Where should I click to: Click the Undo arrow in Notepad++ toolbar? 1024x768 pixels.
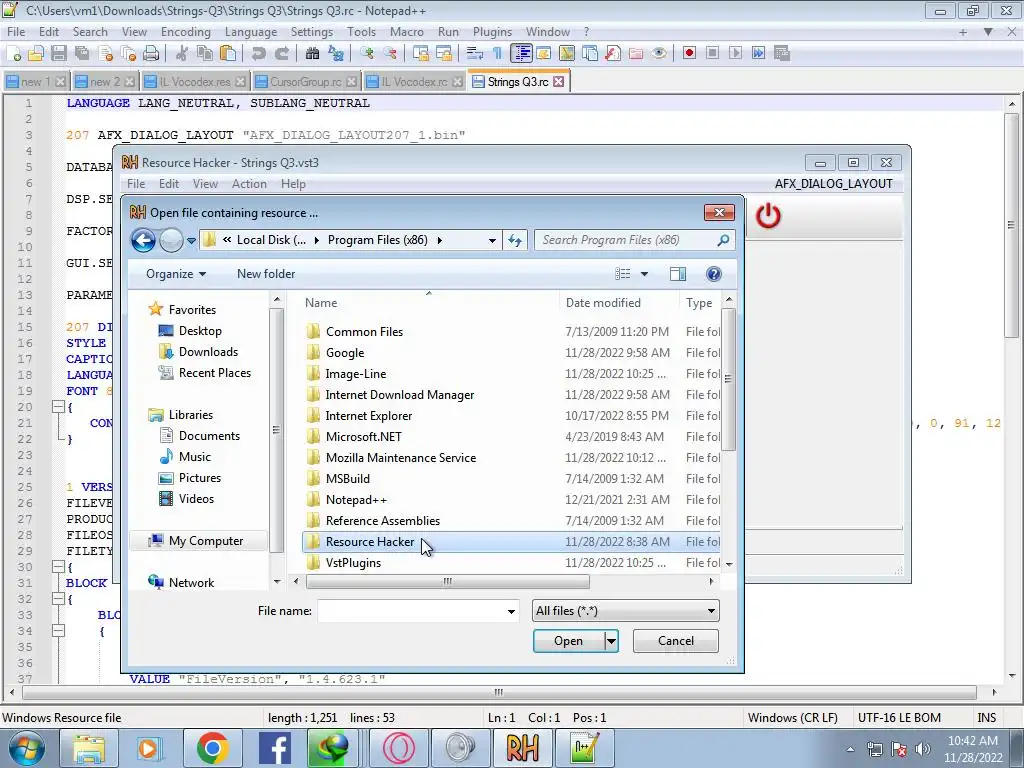tap(259, 54)
